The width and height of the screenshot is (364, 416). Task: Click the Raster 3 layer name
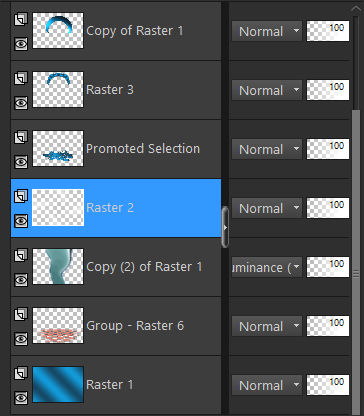(x=110, y=90)
